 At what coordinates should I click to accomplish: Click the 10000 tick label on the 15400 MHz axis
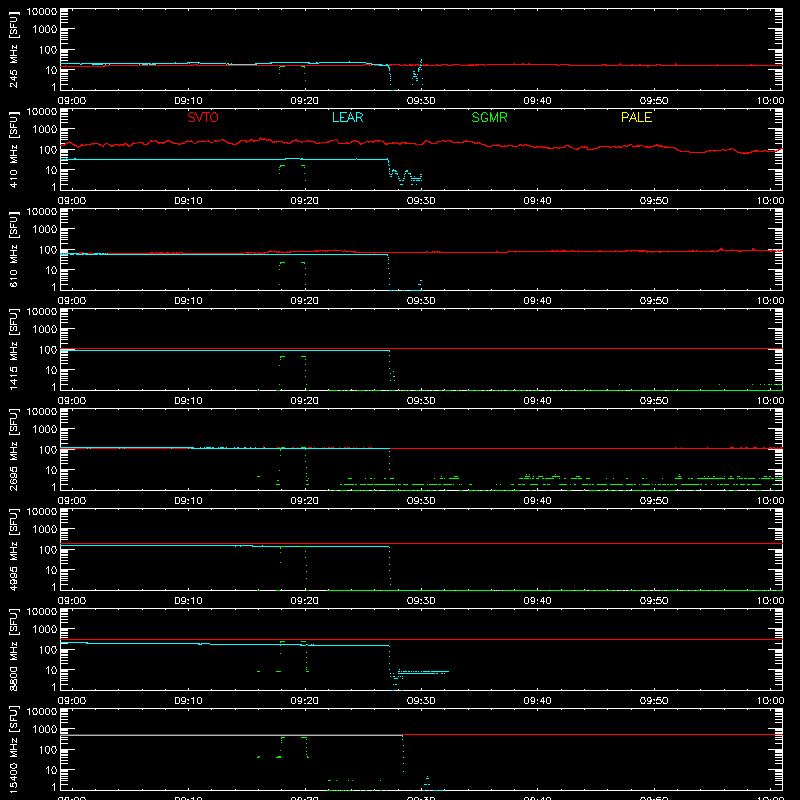click(x=42, y=712)
